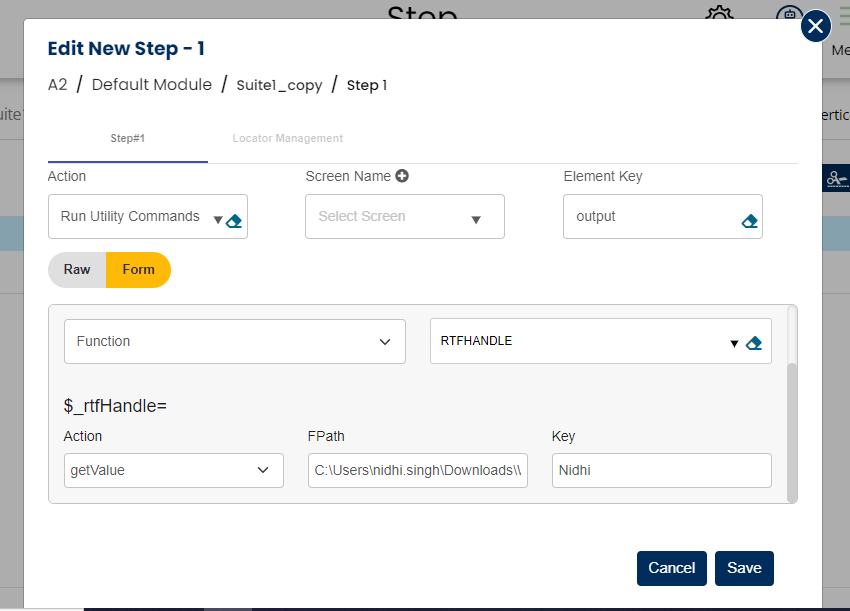Switch to Raw input mode

tap(77, 269)
